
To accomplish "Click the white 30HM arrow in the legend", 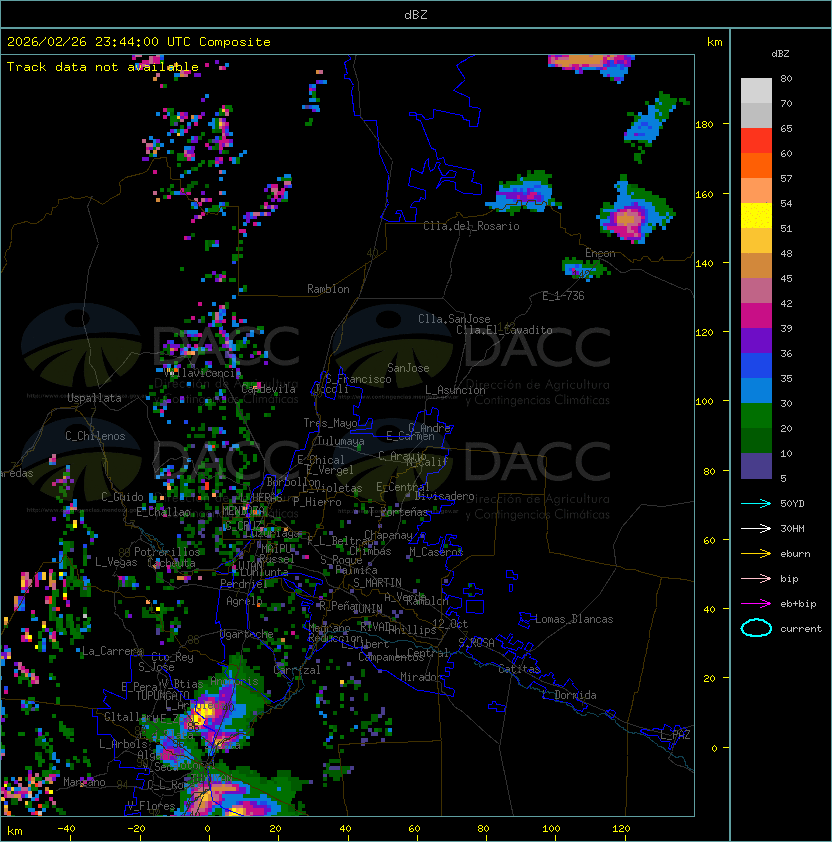I will click(756, 528).
